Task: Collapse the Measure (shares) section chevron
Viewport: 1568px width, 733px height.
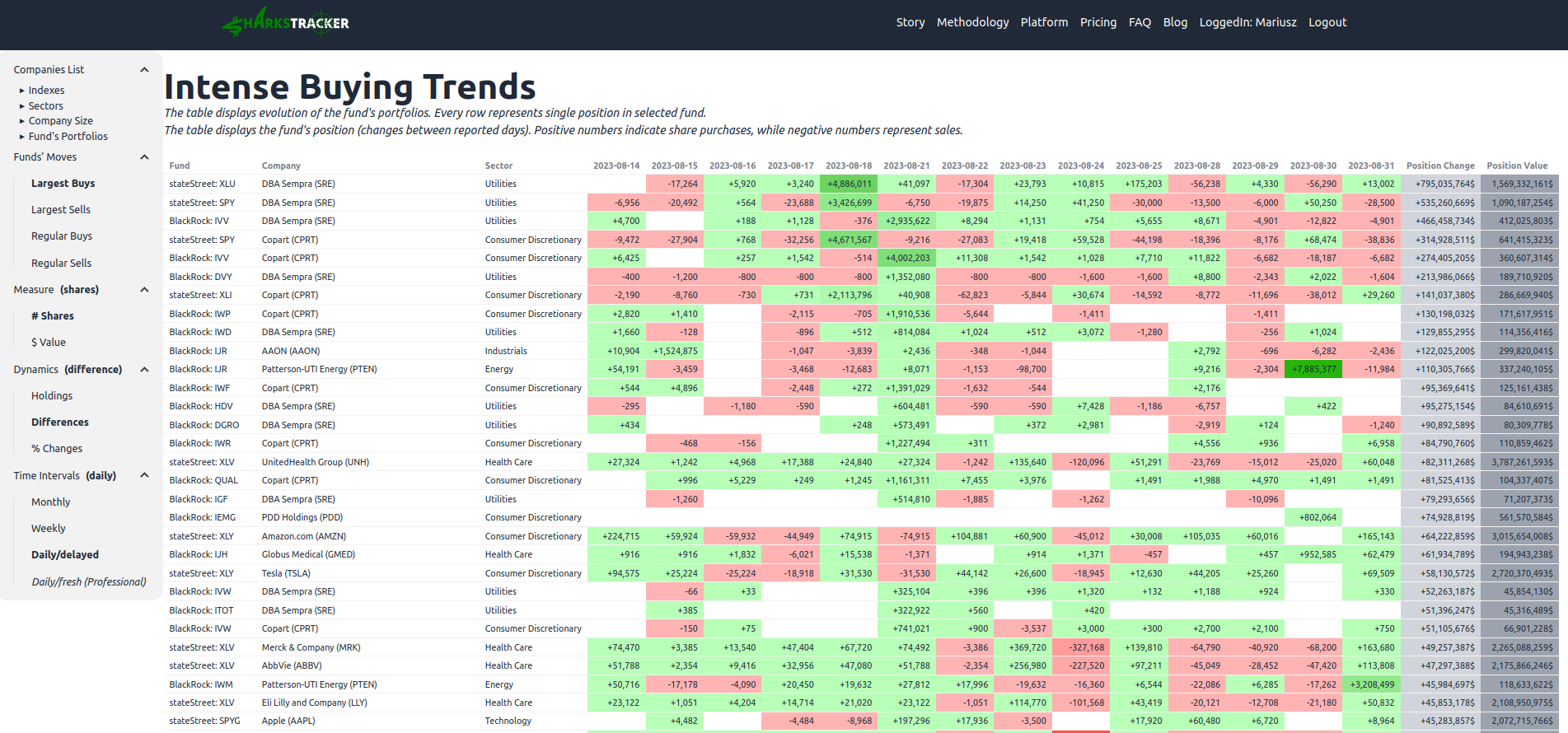Action: click(144, 290)
